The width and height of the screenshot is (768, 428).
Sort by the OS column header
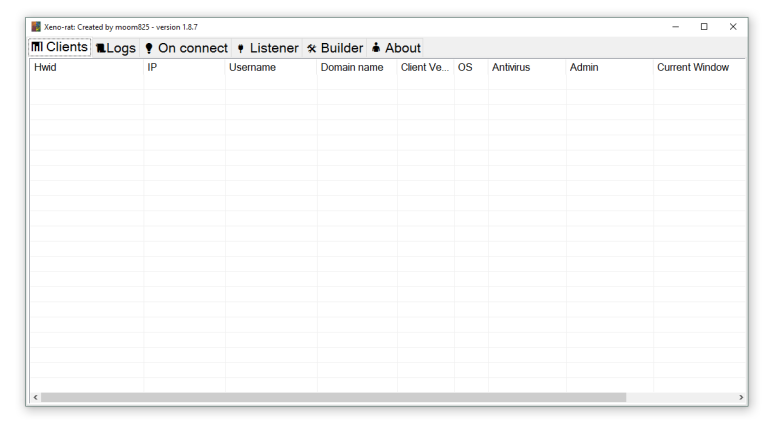point(470,67)
